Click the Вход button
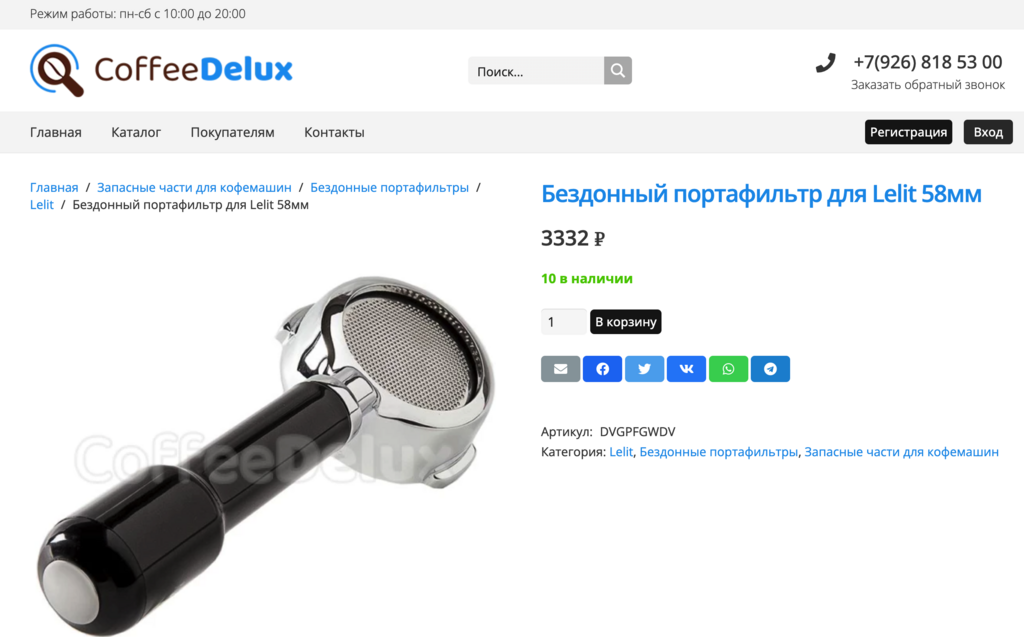 pyautogui.click(x=988, y=132)
